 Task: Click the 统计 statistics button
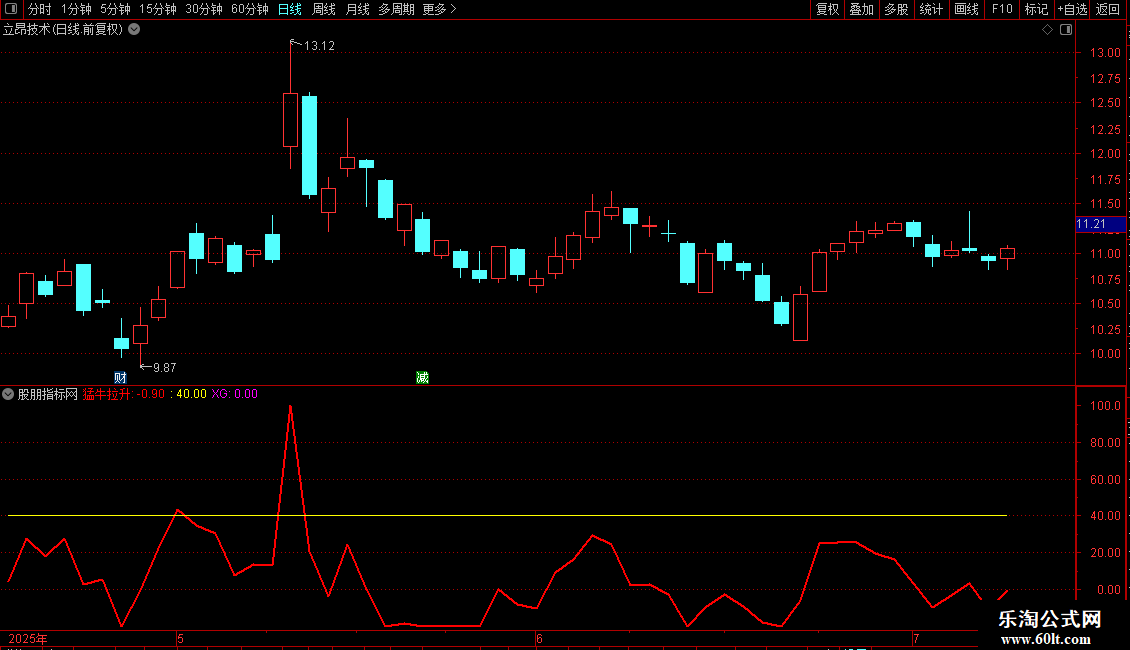[931, 9]
